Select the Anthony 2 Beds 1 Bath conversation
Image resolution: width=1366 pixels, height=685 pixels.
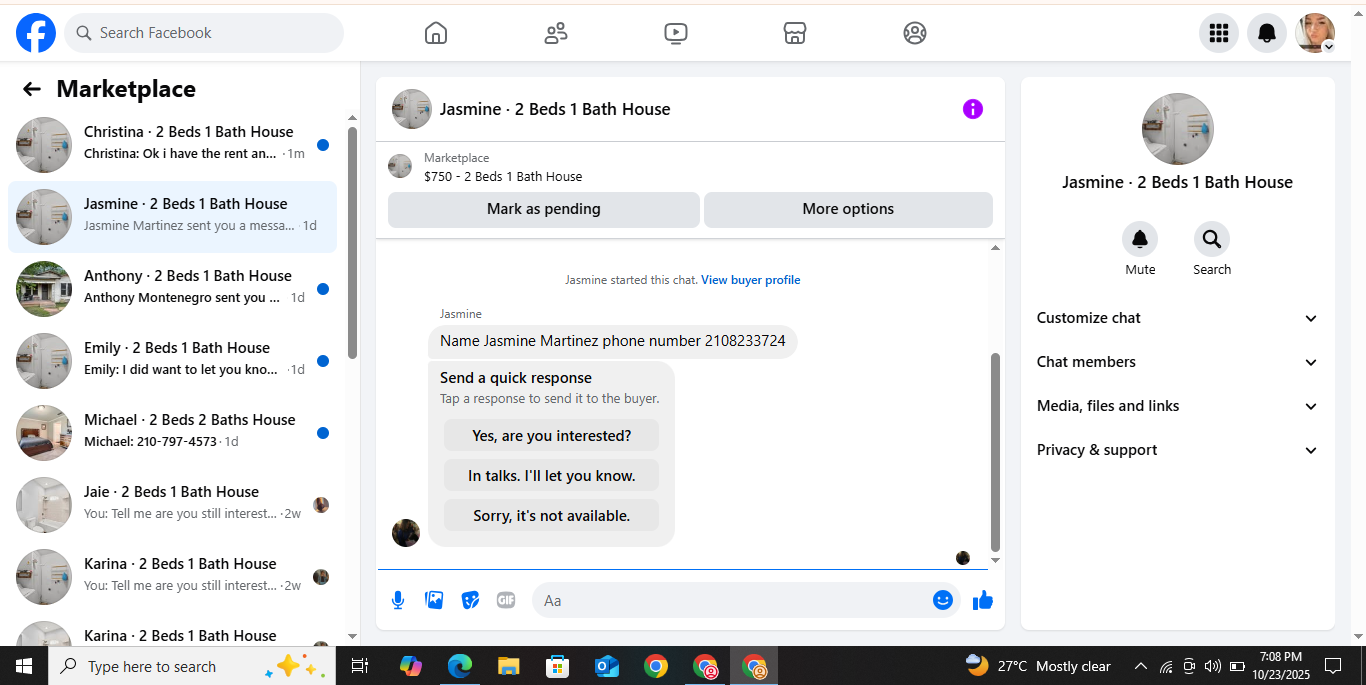pyautogui.click(x=172, y=289)
